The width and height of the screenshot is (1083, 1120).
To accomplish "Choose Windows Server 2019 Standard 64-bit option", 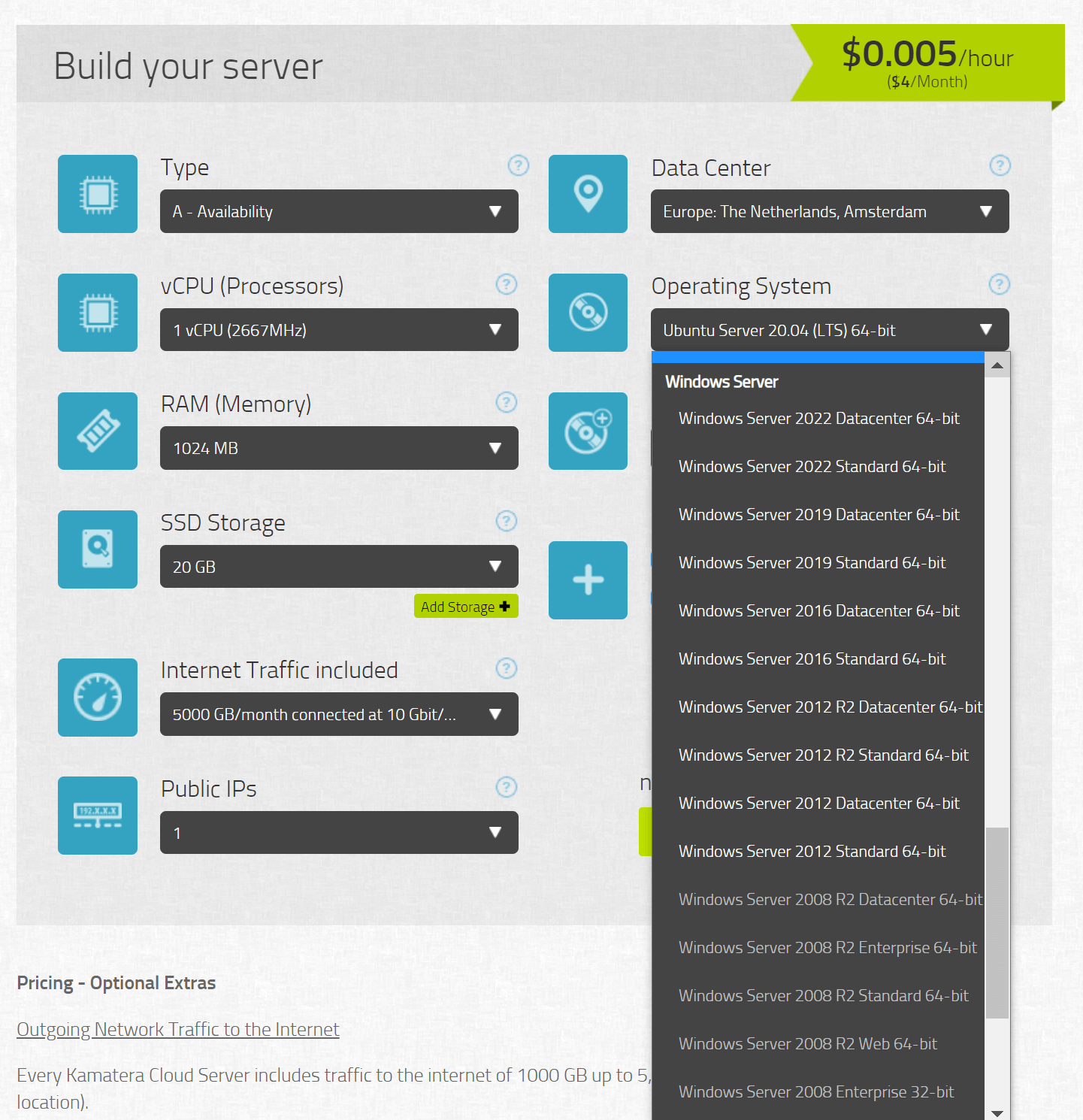I will pos(812,563).
